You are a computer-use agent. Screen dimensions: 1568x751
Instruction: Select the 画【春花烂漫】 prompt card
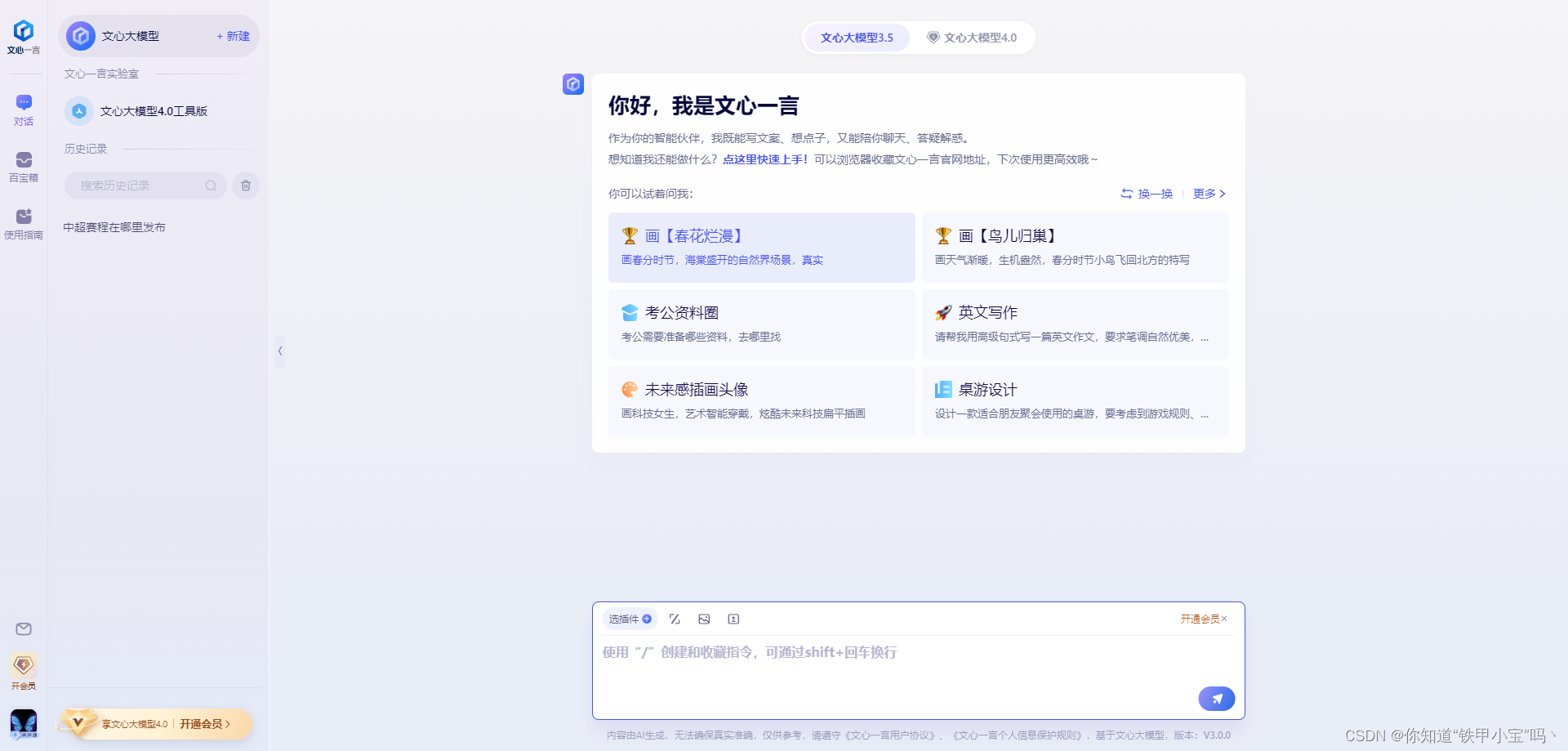[761, 248]
